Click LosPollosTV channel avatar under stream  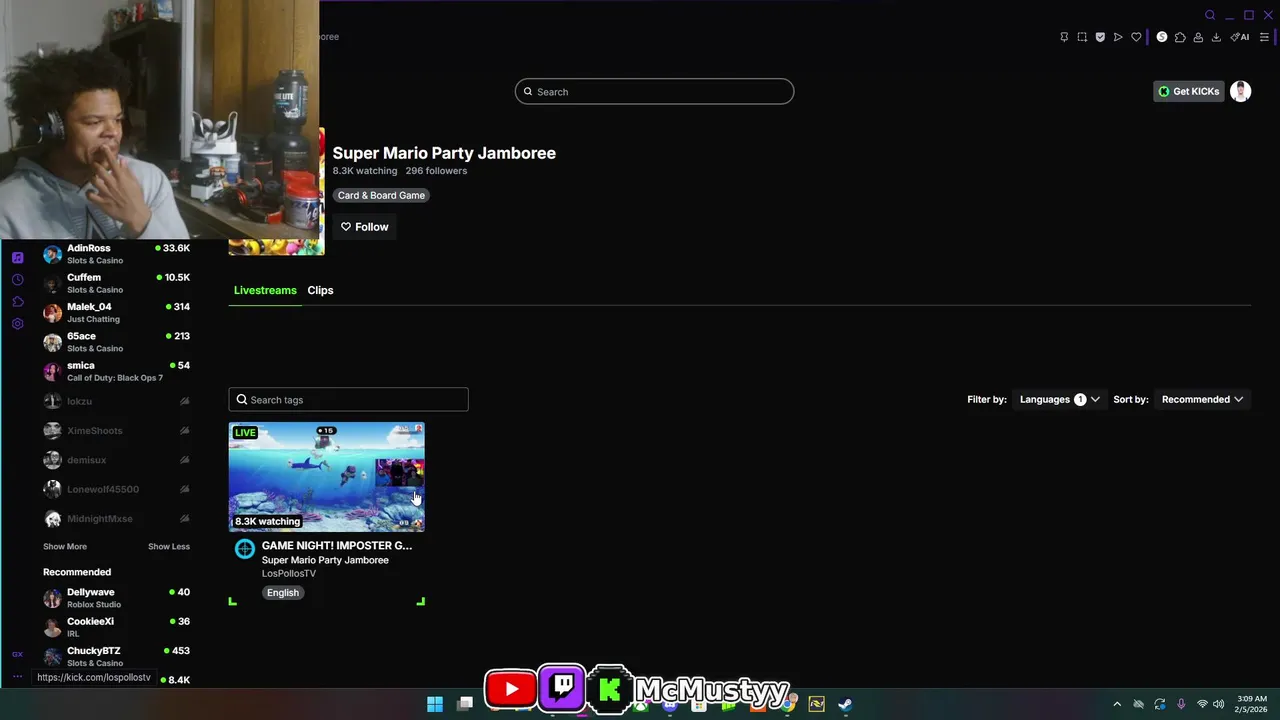tap(245, 548)
